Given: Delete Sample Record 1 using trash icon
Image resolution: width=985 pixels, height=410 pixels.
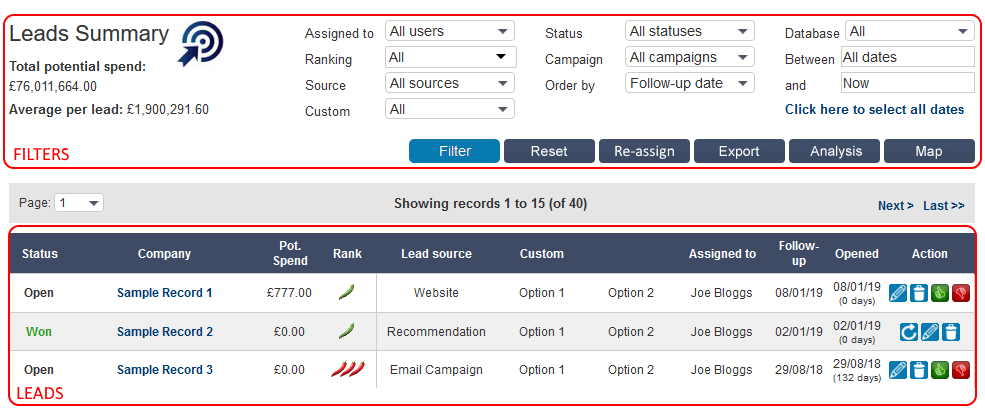Looking at the screenshot, I should pyautogui.click(x=919, y=293).
